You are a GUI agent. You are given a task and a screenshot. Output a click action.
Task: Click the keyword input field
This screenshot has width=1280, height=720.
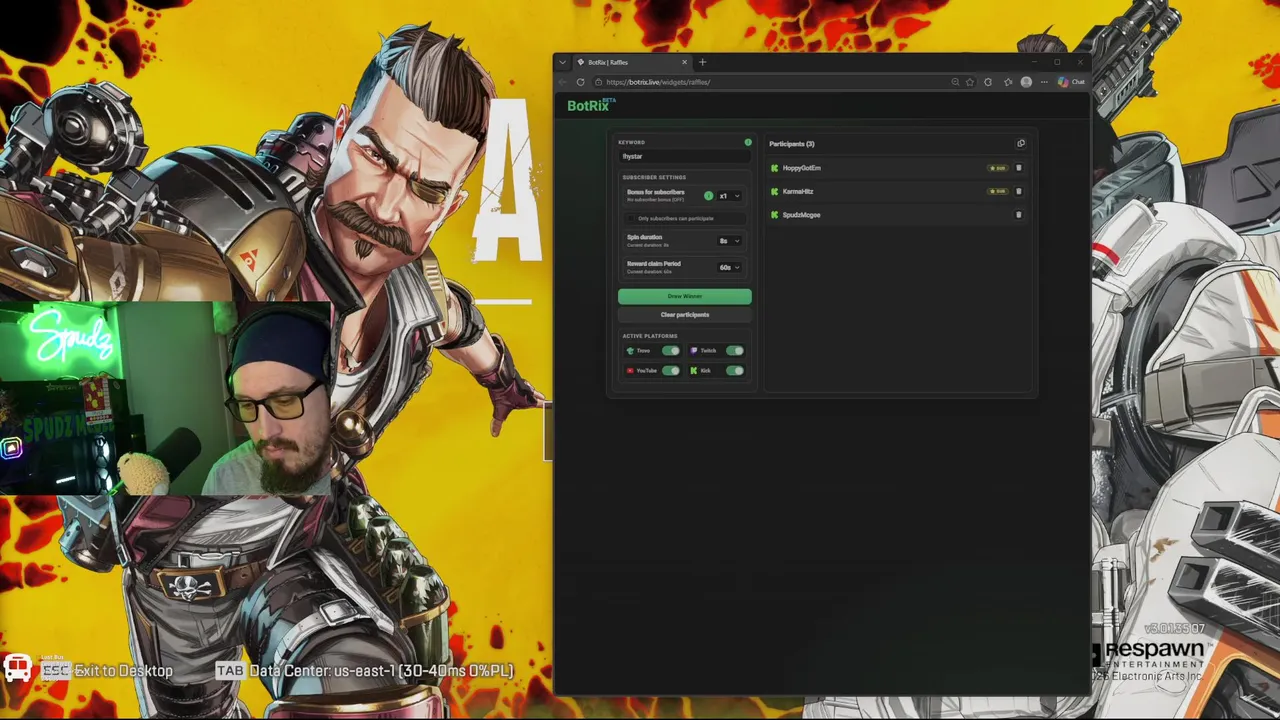(685, 156)
